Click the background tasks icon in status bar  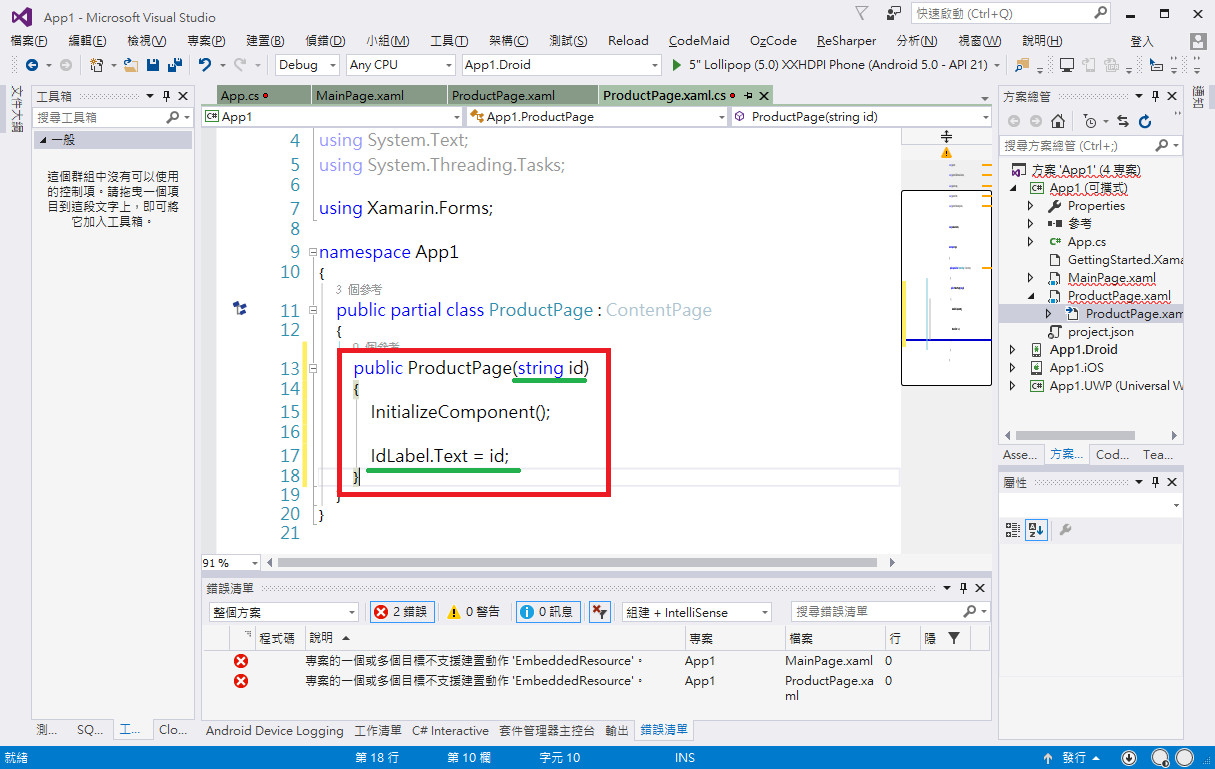point(1129,758)
